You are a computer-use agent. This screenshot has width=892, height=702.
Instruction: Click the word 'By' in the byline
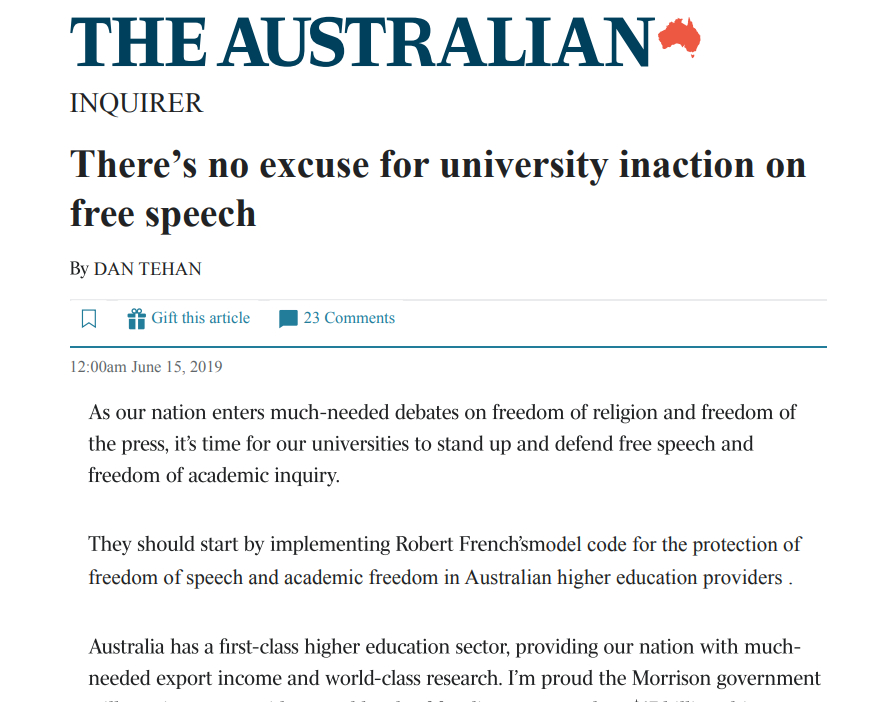click(79, 269)
